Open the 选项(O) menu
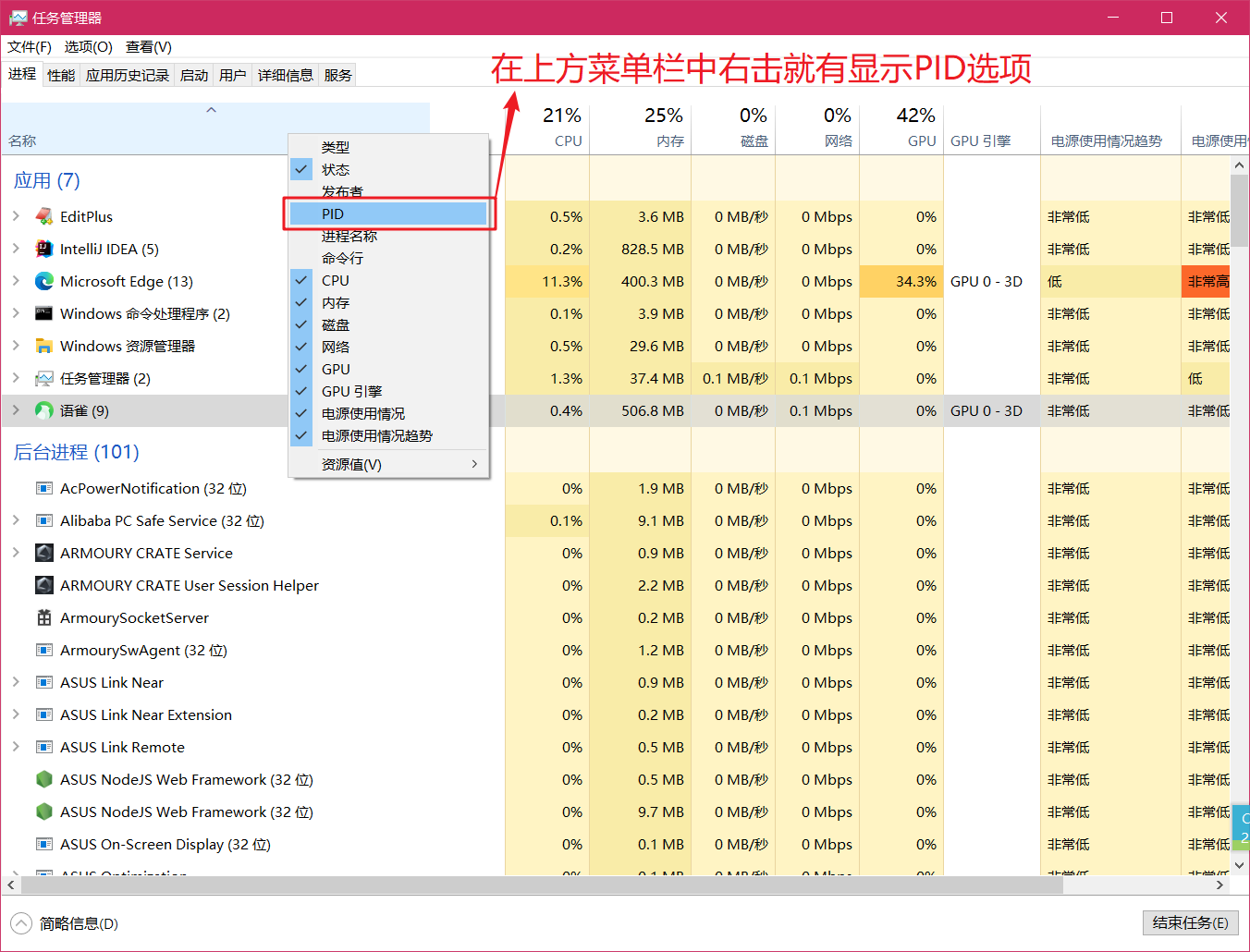The image size is (1250, 952). [88, 47]
